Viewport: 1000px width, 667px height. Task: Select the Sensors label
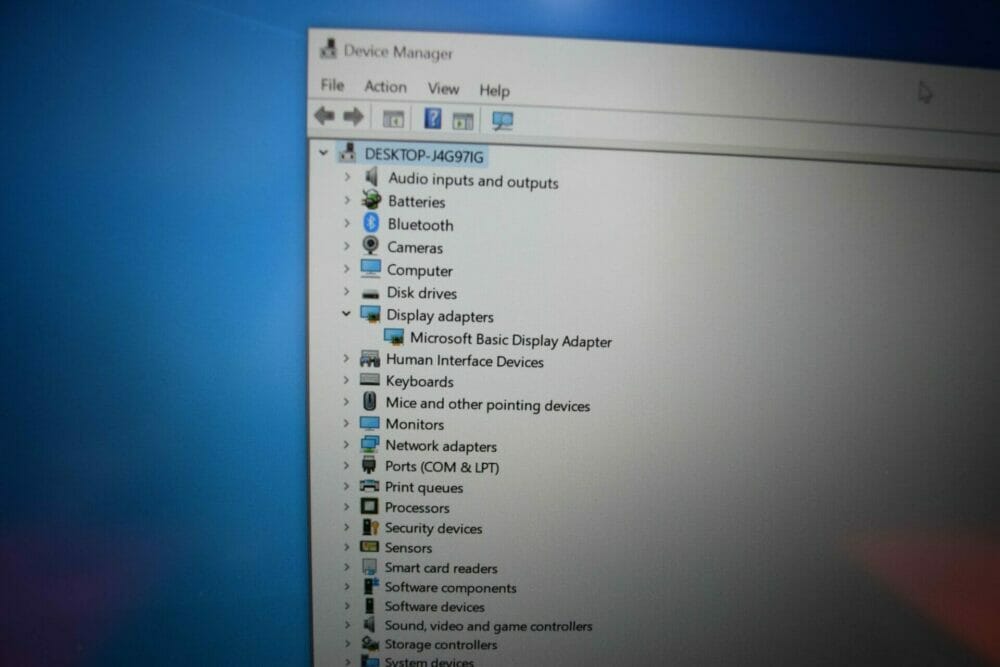click(x=408, y=548)
